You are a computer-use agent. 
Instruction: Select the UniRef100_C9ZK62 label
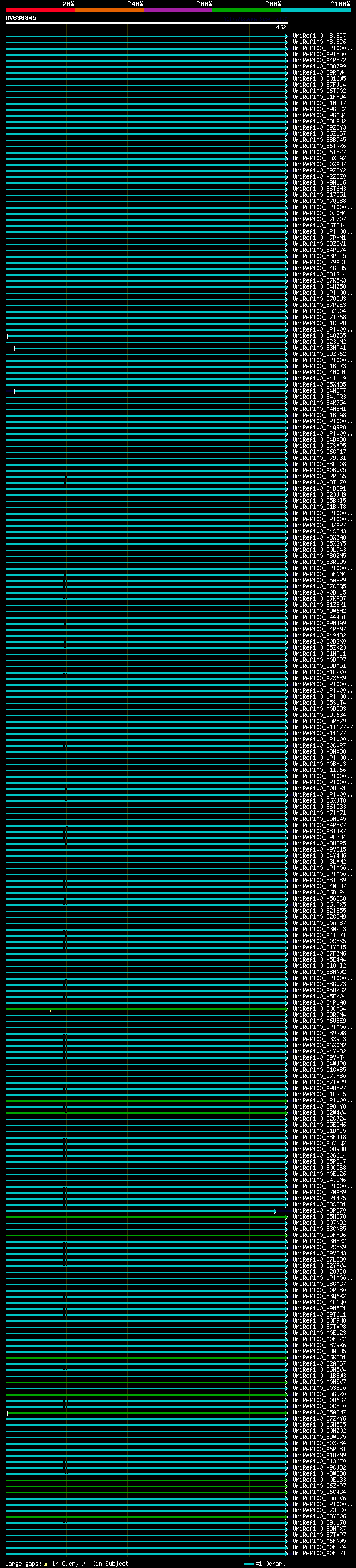pos(319,354)
